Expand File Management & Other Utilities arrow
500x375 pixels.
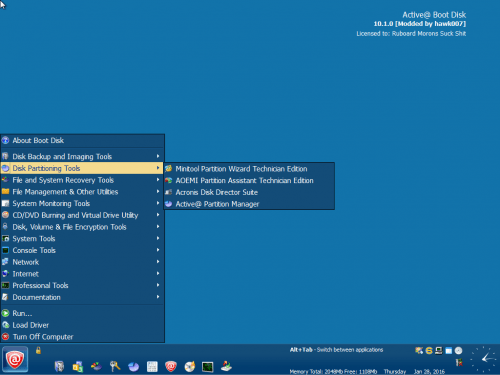[158, 191]
